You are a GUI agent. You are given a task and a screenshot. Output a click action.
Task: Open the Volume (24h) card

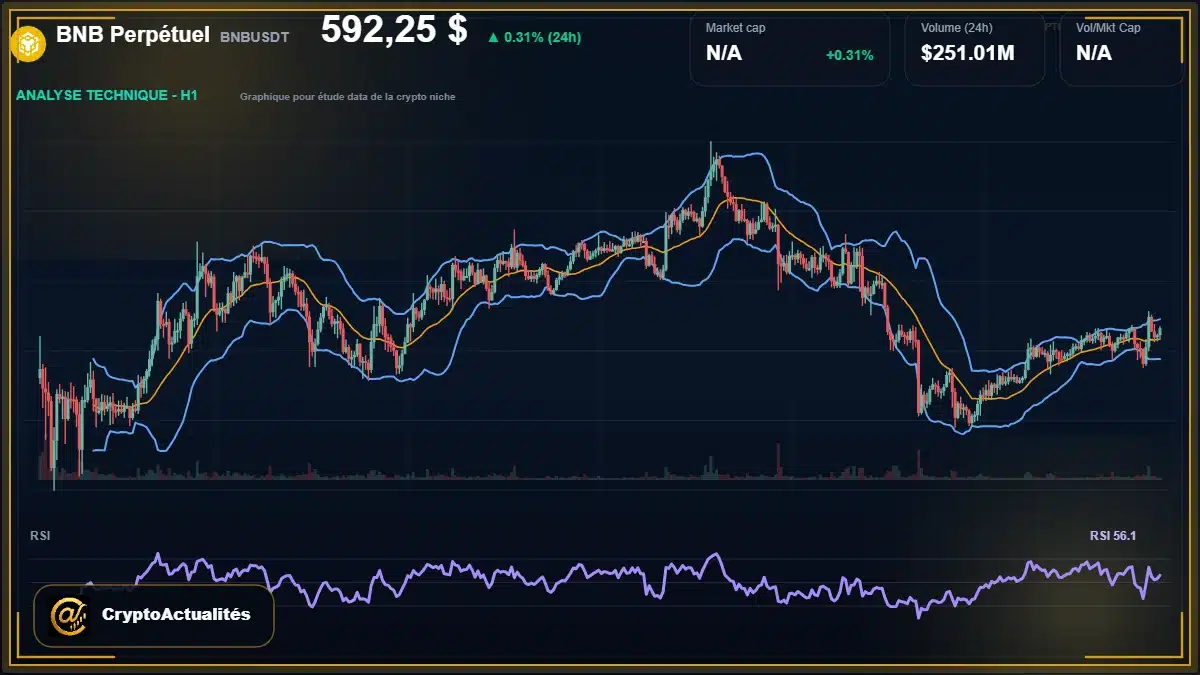975,48
